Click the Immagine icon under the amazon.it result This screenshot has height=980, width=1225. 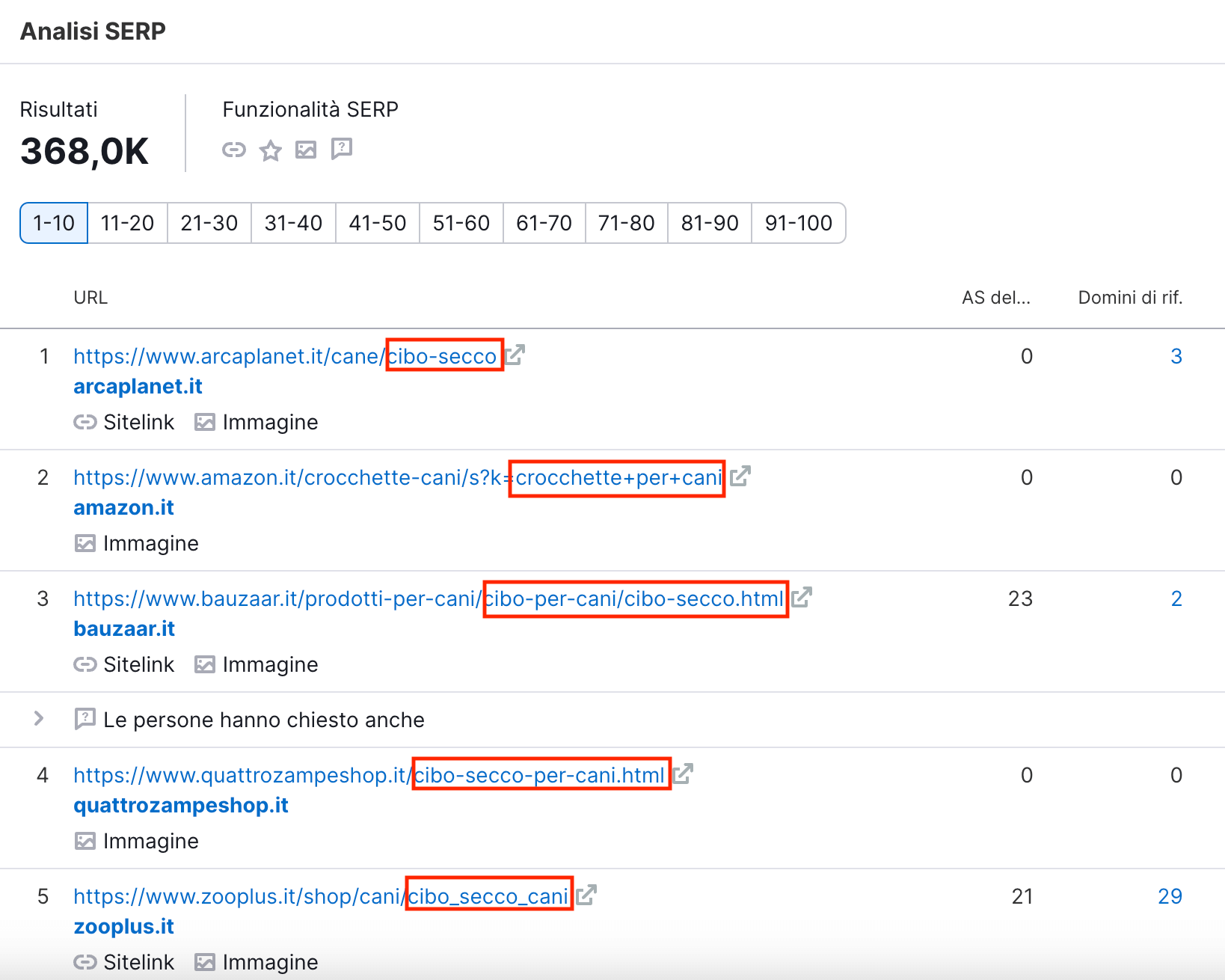click(x=86, y=543)
